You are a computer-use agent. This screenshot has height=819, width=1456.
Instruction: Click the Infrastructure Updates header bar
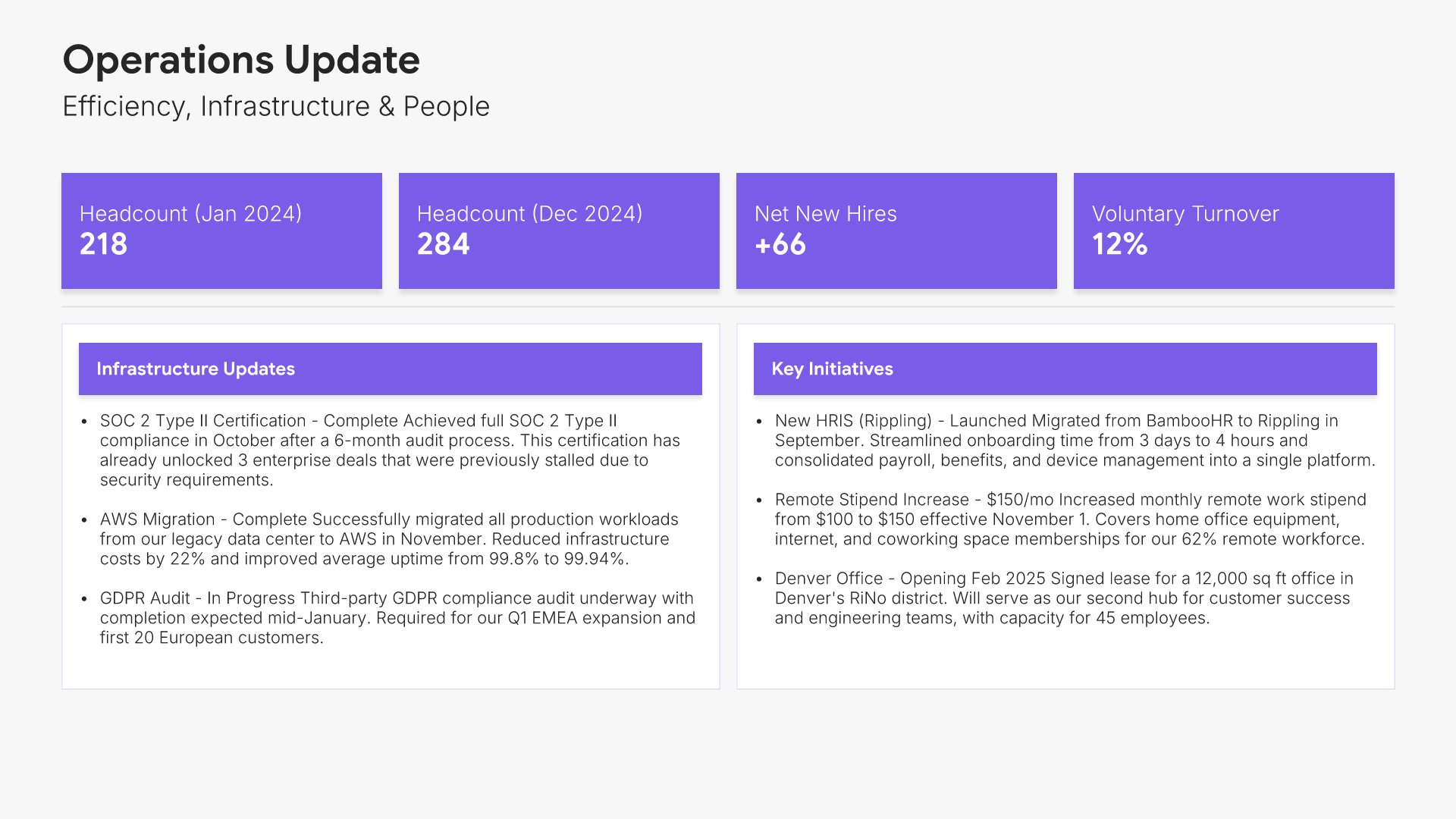pos(391,369)
